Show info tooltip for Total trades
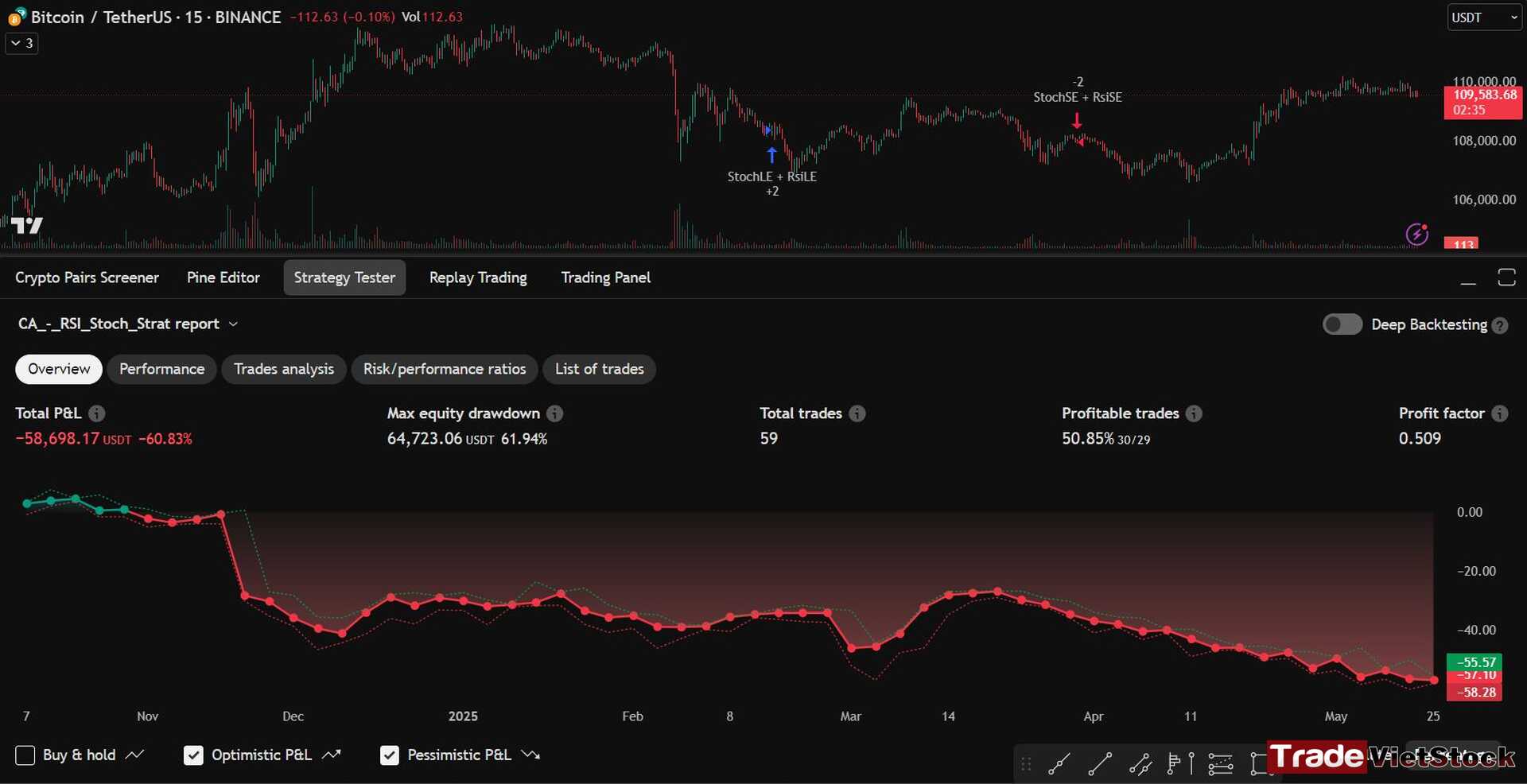The width and height of the screenshot is (1527, 784). 857,413
